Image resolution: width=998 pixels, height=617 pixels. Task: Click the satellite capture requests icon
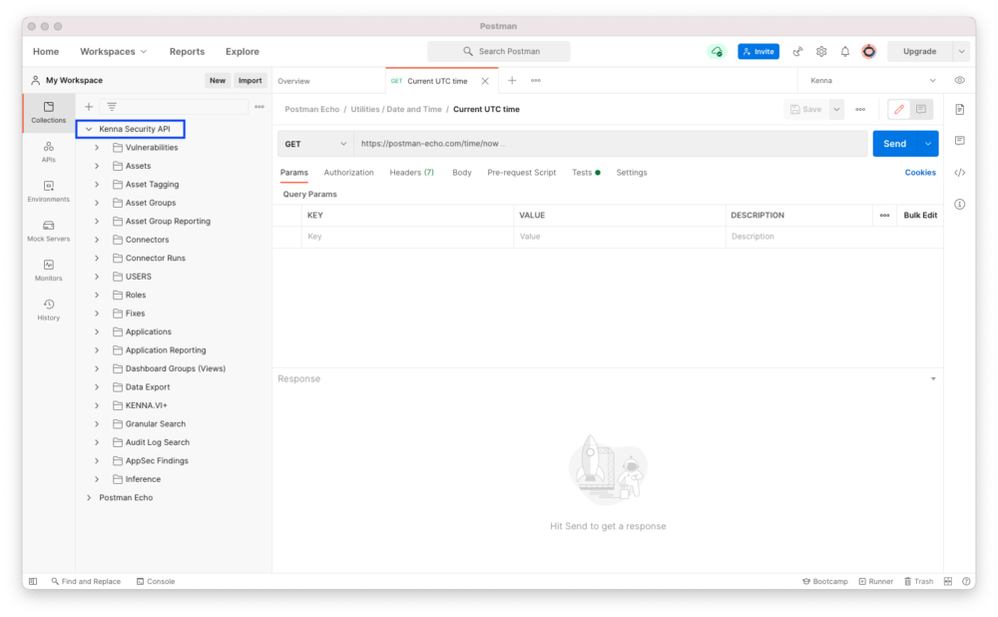tap(798, 52)
